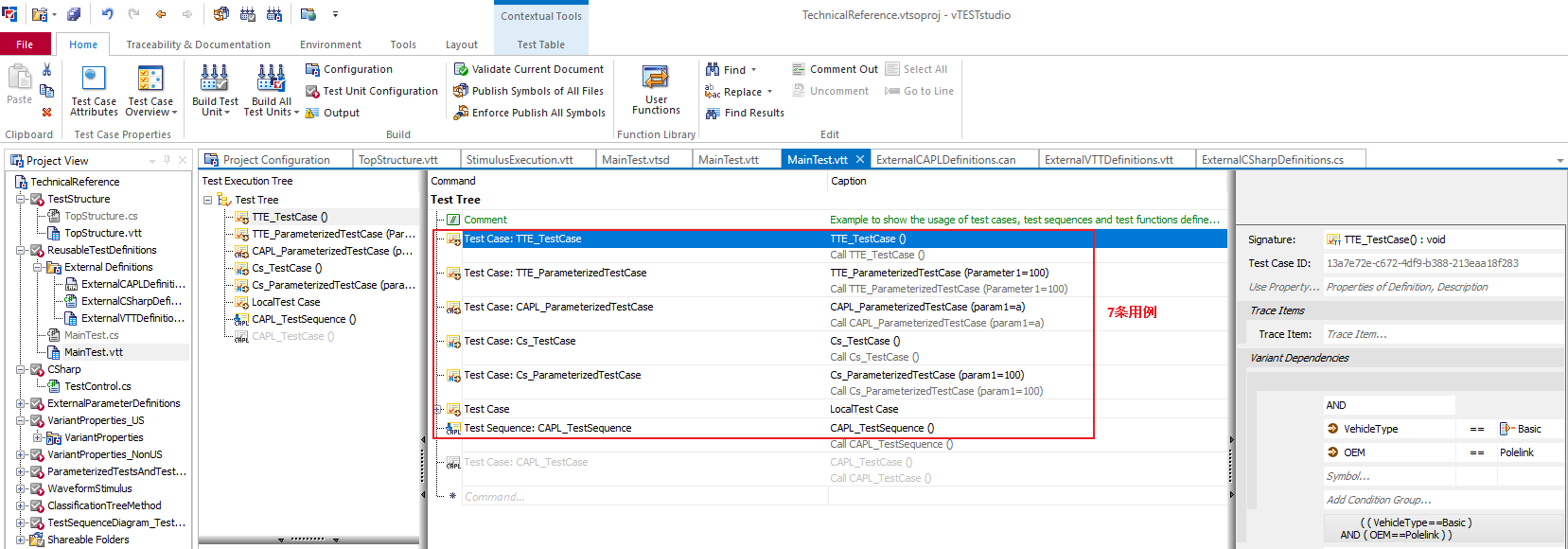Collapse the Test Tree node

click(207, 200)
